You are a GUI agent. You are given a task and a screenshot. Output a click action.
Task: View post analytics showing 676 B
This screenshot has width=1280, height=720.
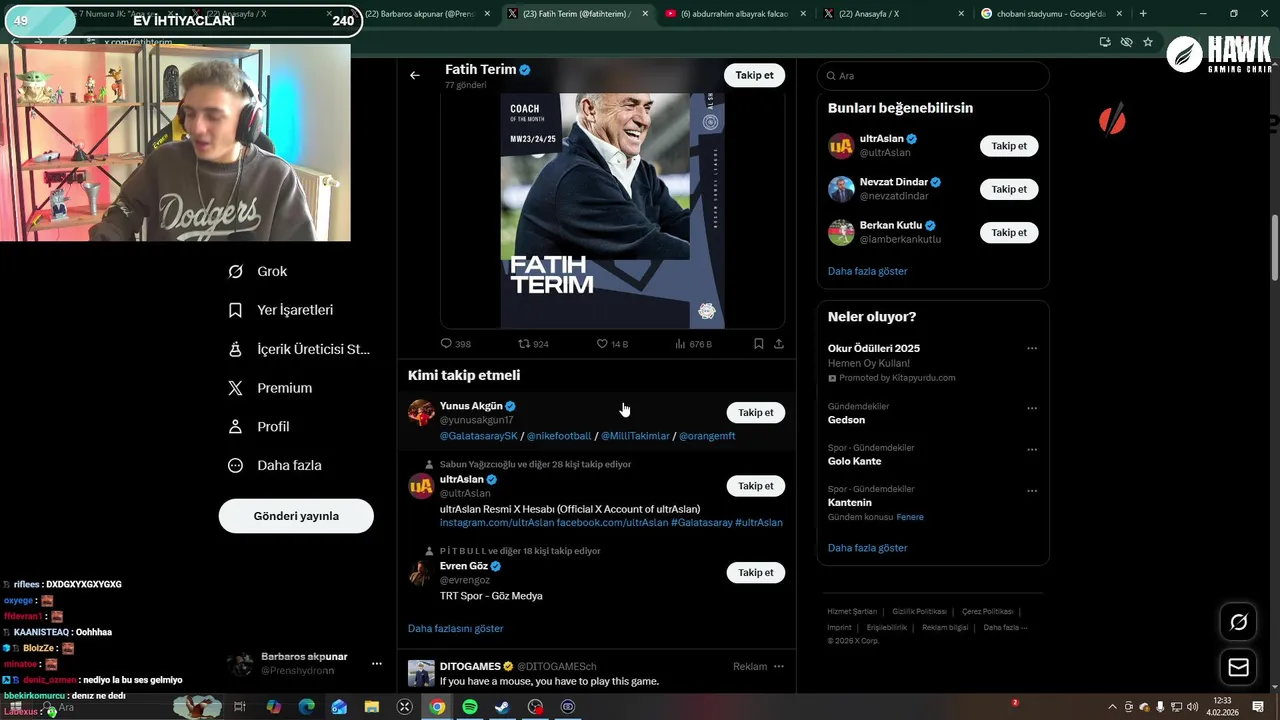point(693,343)
